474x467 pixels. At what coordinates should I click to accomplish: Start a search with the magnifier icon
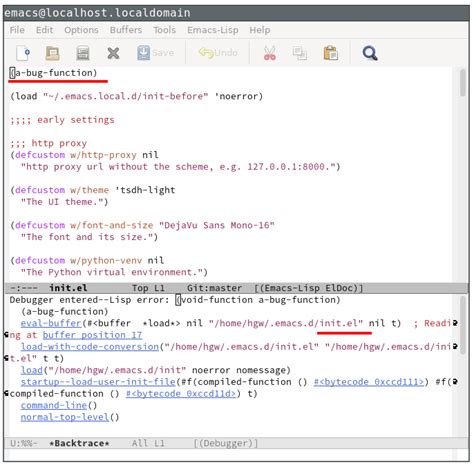[x=370, y=53]
